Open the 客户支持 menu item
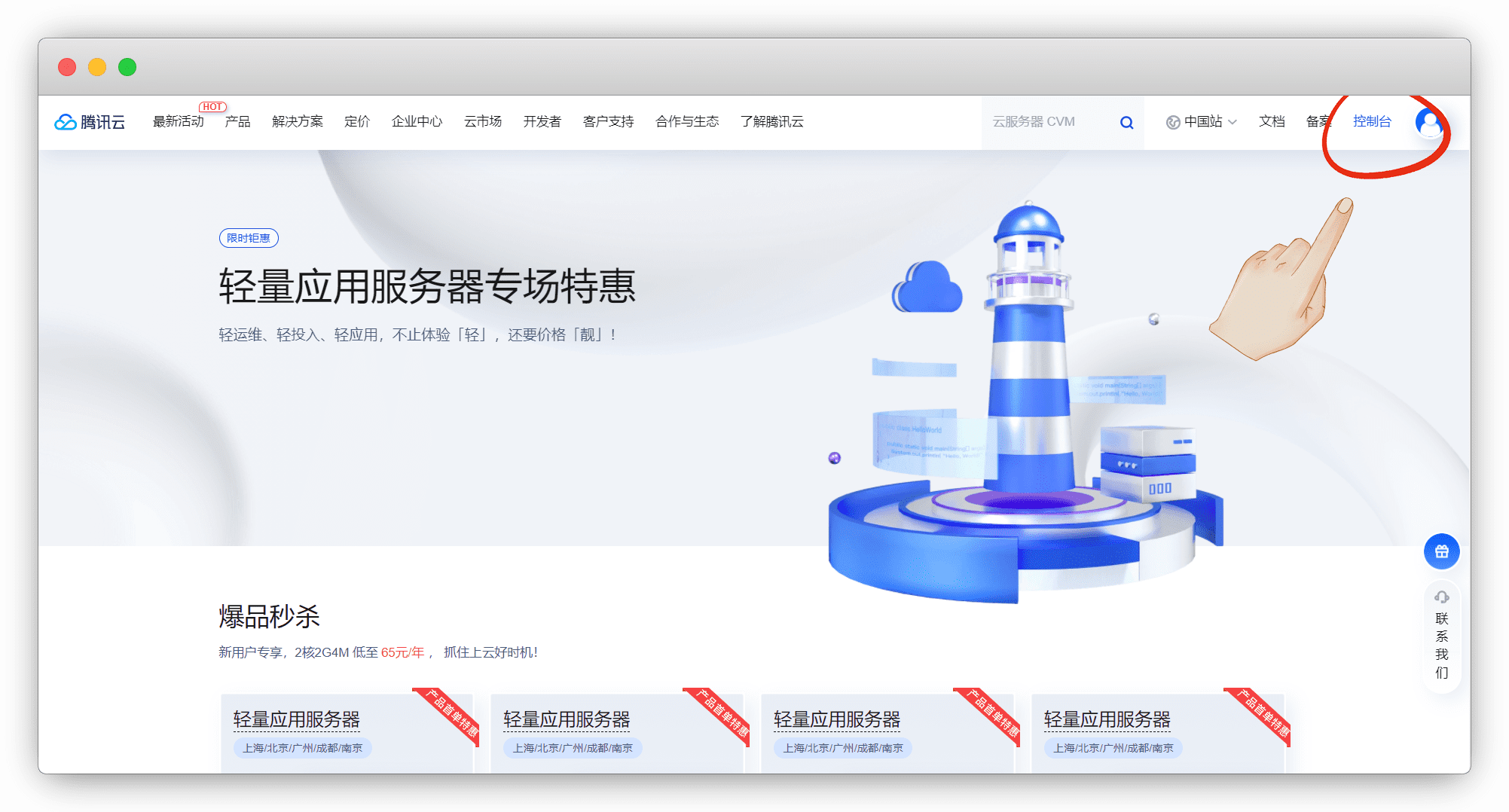1509x812 pixels. pos(608,122)
